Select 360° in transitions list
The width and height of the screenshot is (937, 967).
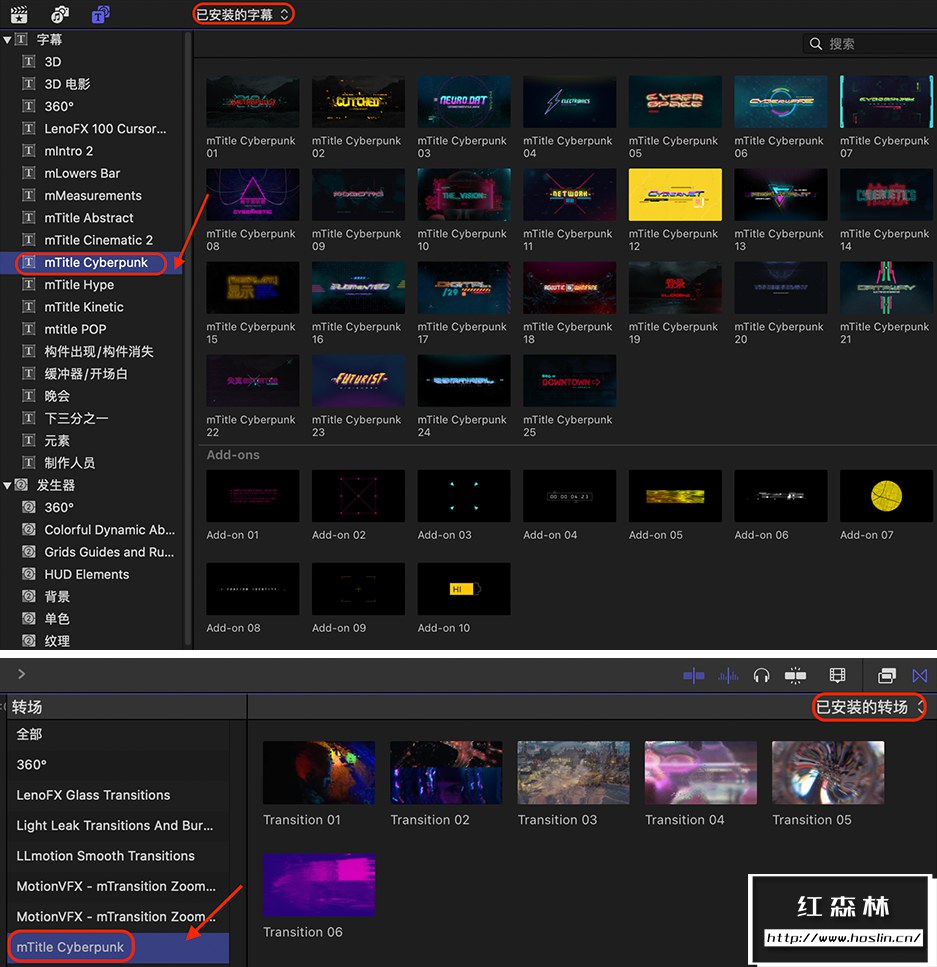point(31,765)
